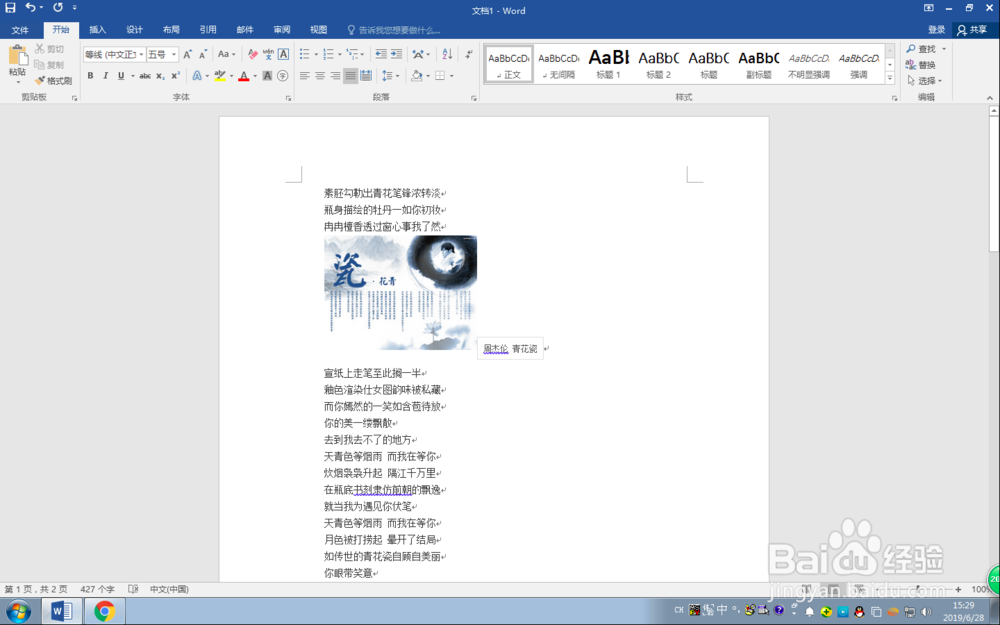Apply strikethrough formatting
The width and height of the screenshot is (1000, 625).
[145, 76]
